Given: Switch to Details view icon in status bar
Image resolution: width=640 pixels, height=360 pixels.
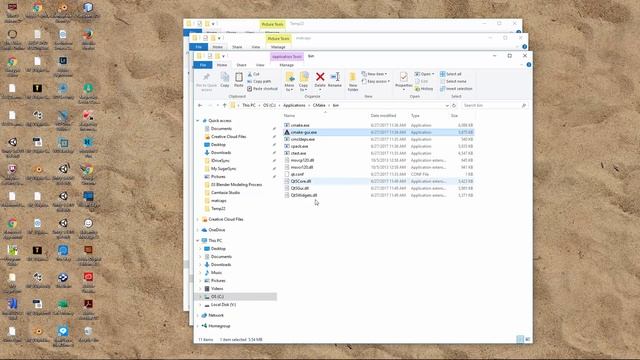Looking at the screenshot, I should click(x=520, y=339).
